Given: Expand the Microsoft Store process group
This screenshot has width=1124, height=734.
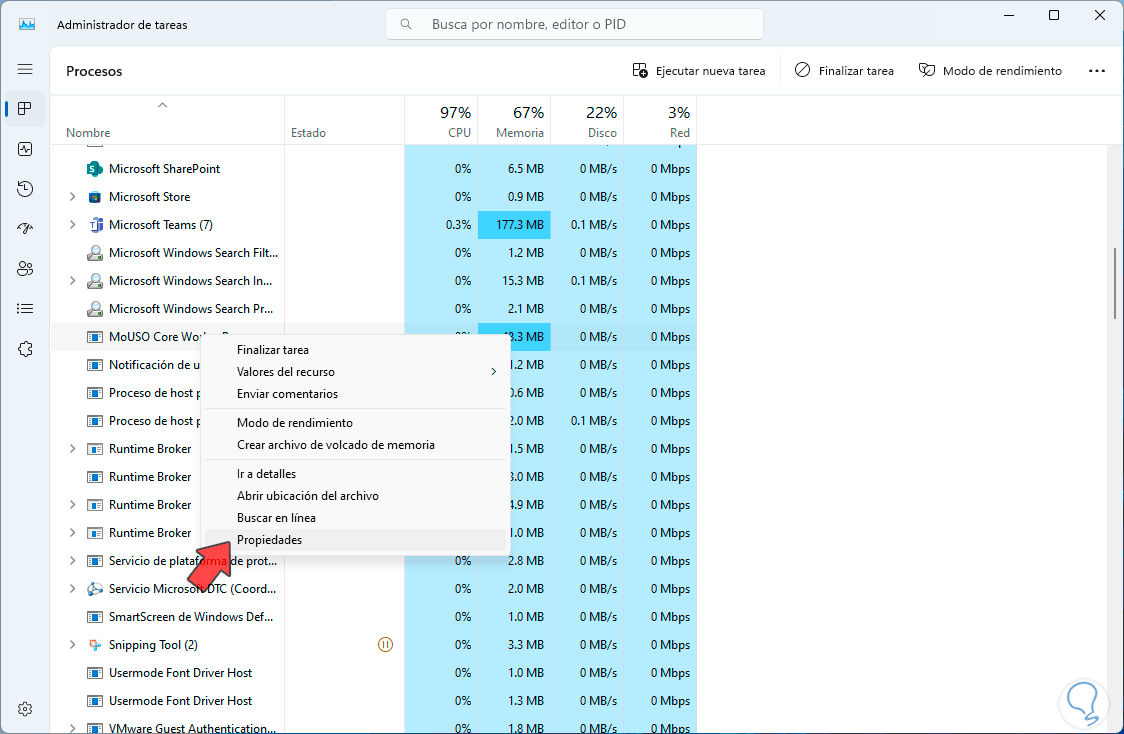Looking at the screenshot, I should 72,197.
